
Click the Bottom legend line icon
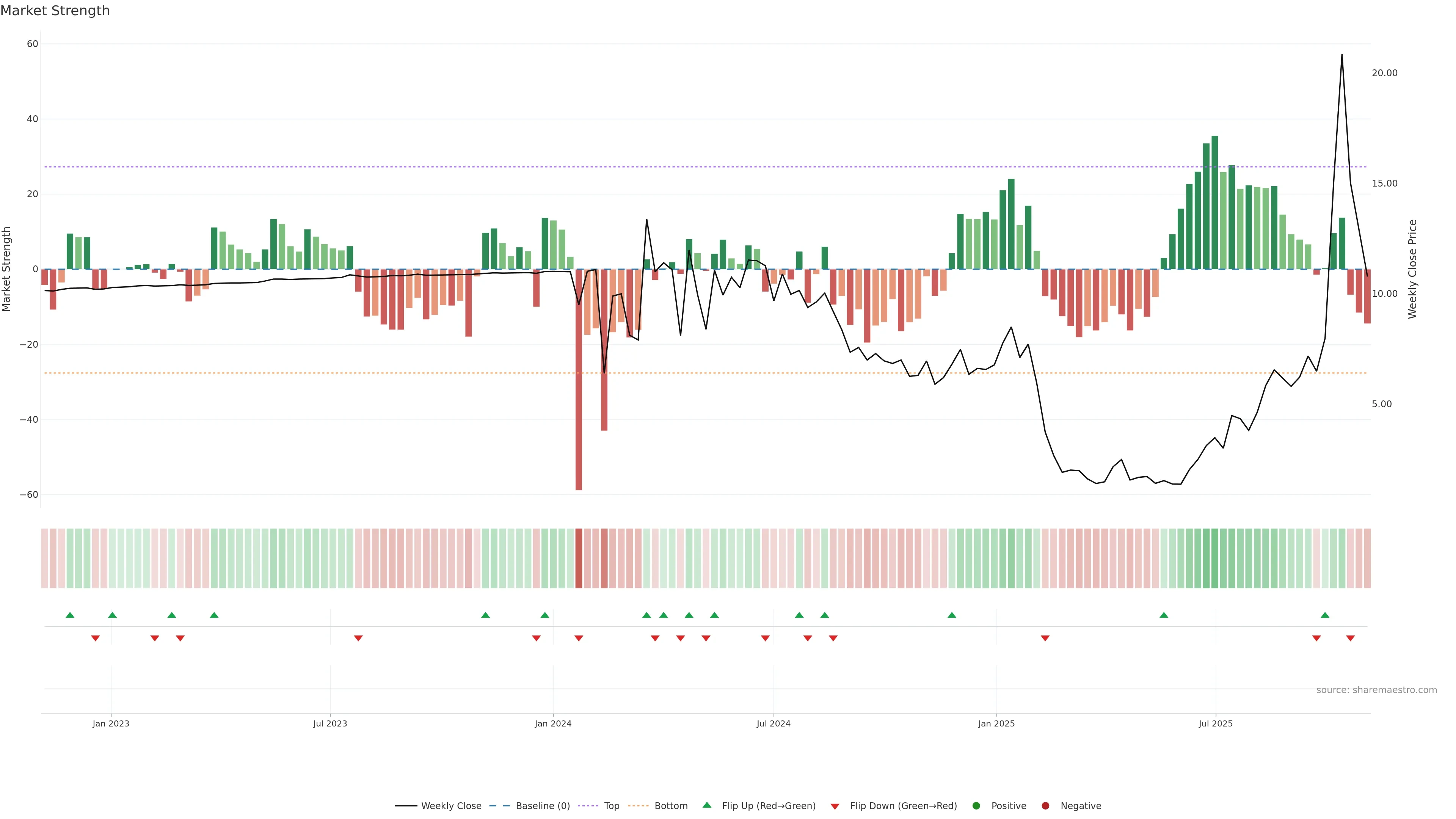tap(638, 806)
